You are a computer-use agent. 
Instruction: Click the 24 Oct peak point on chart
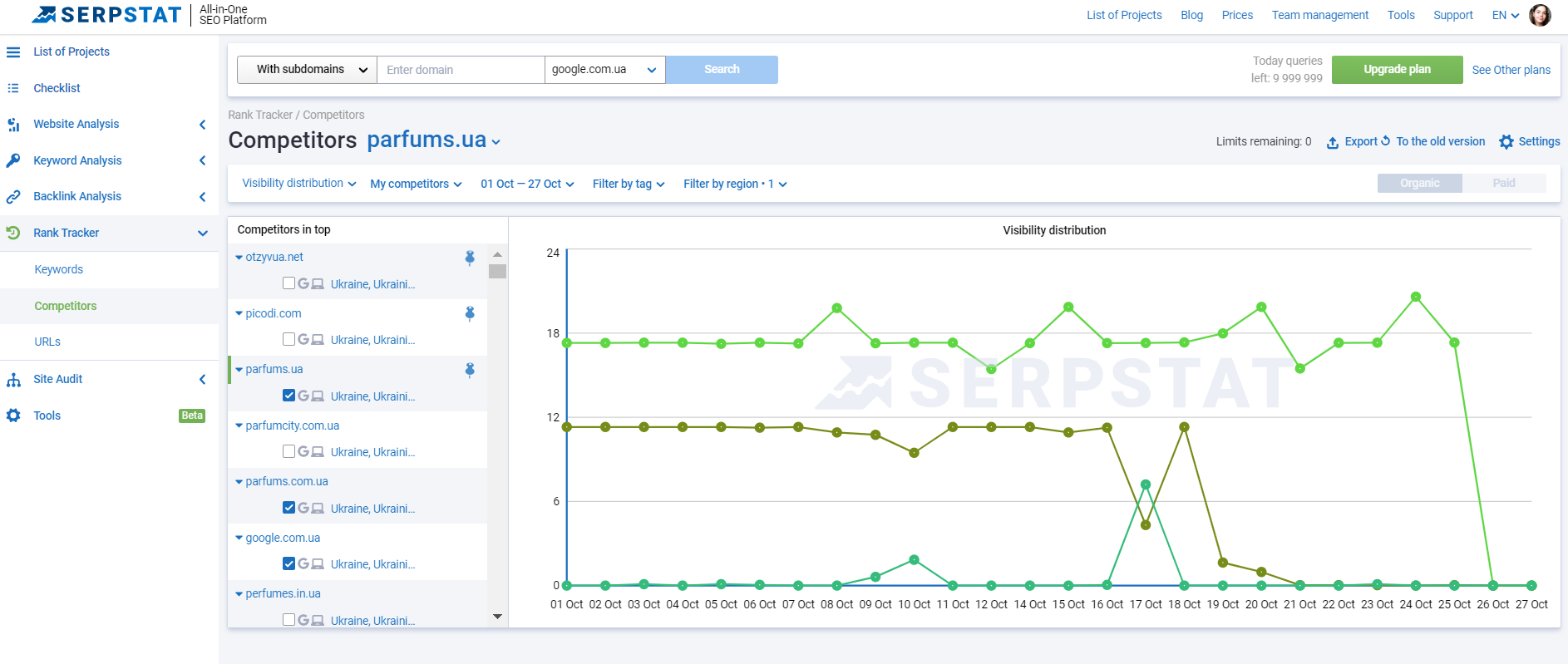pos(1415,297)
